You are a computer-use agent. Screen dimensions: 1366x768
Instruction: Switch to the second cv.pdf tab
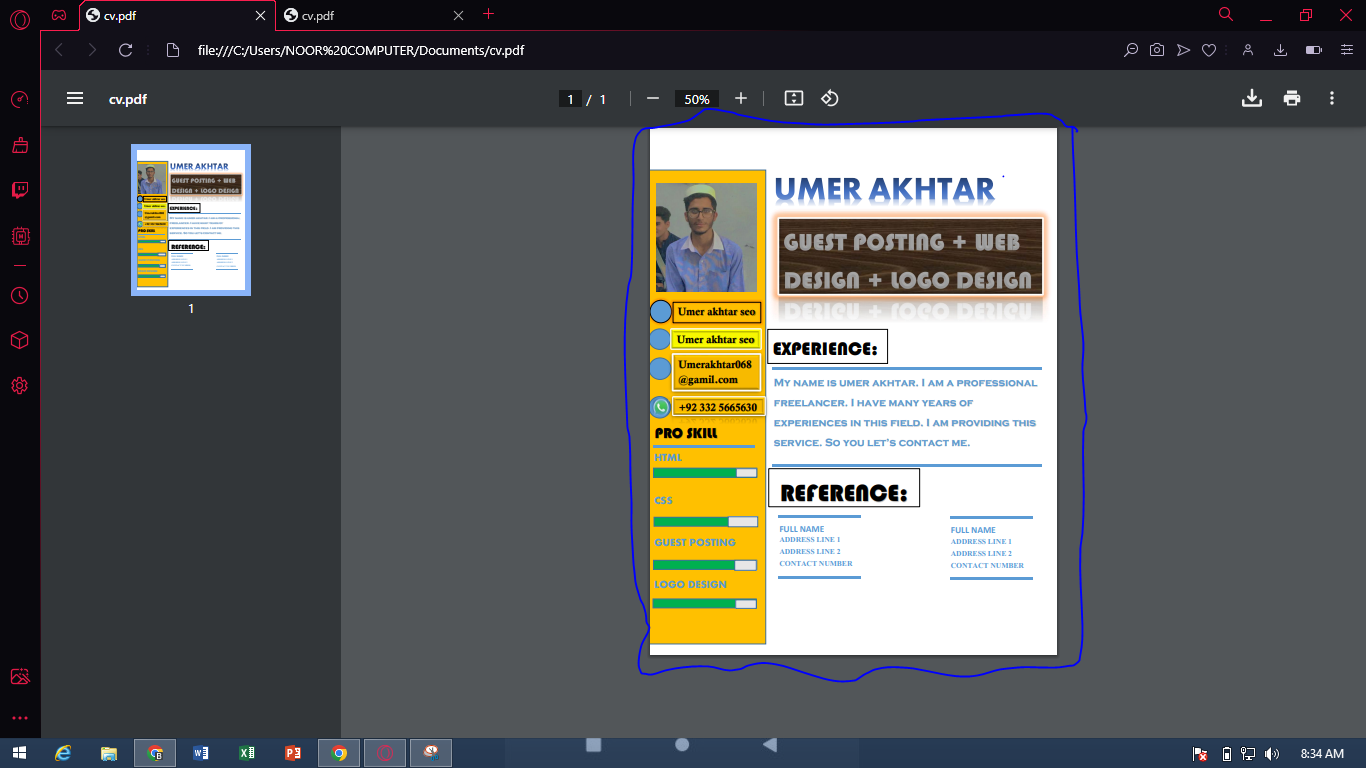pos(360,16)
